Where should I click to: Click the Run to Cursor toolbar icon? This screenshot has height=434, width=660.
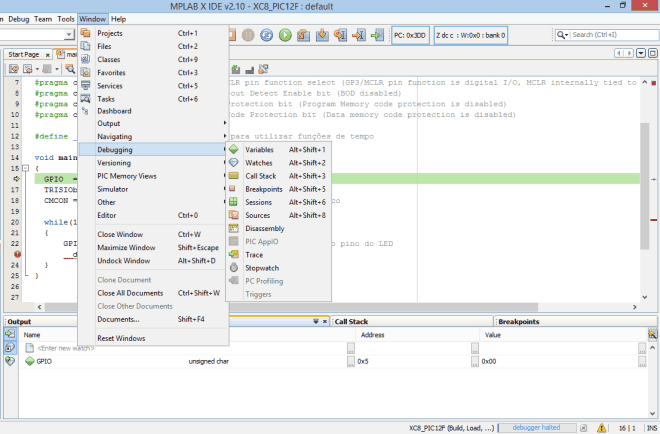point(340,35)
